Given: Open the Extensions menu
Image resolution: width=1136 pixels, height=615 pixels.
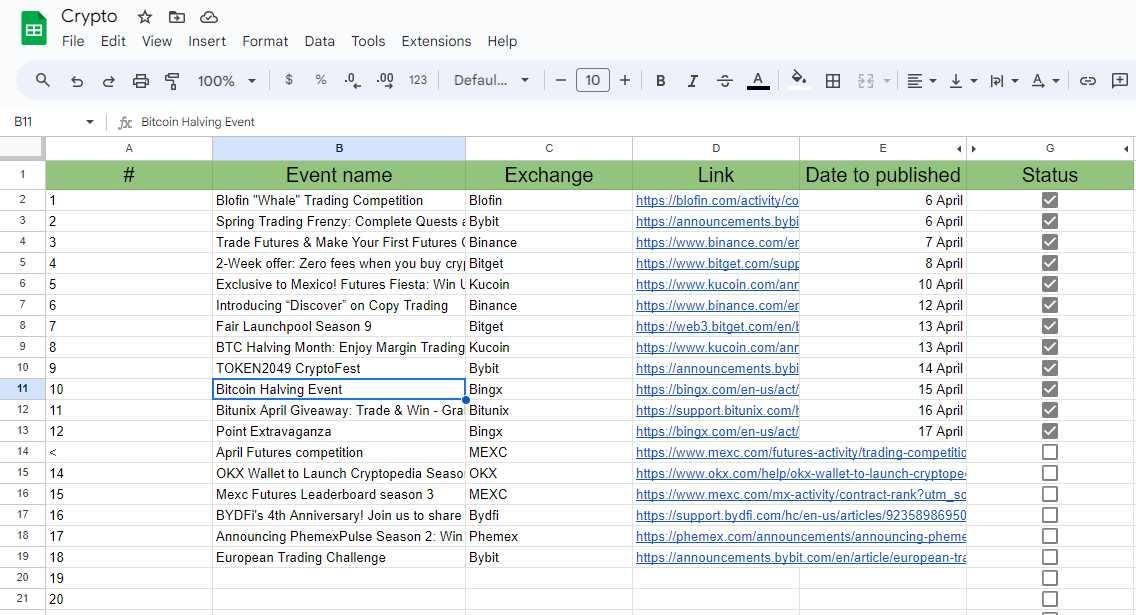Looking at the screenshot, I should (436, 41).
